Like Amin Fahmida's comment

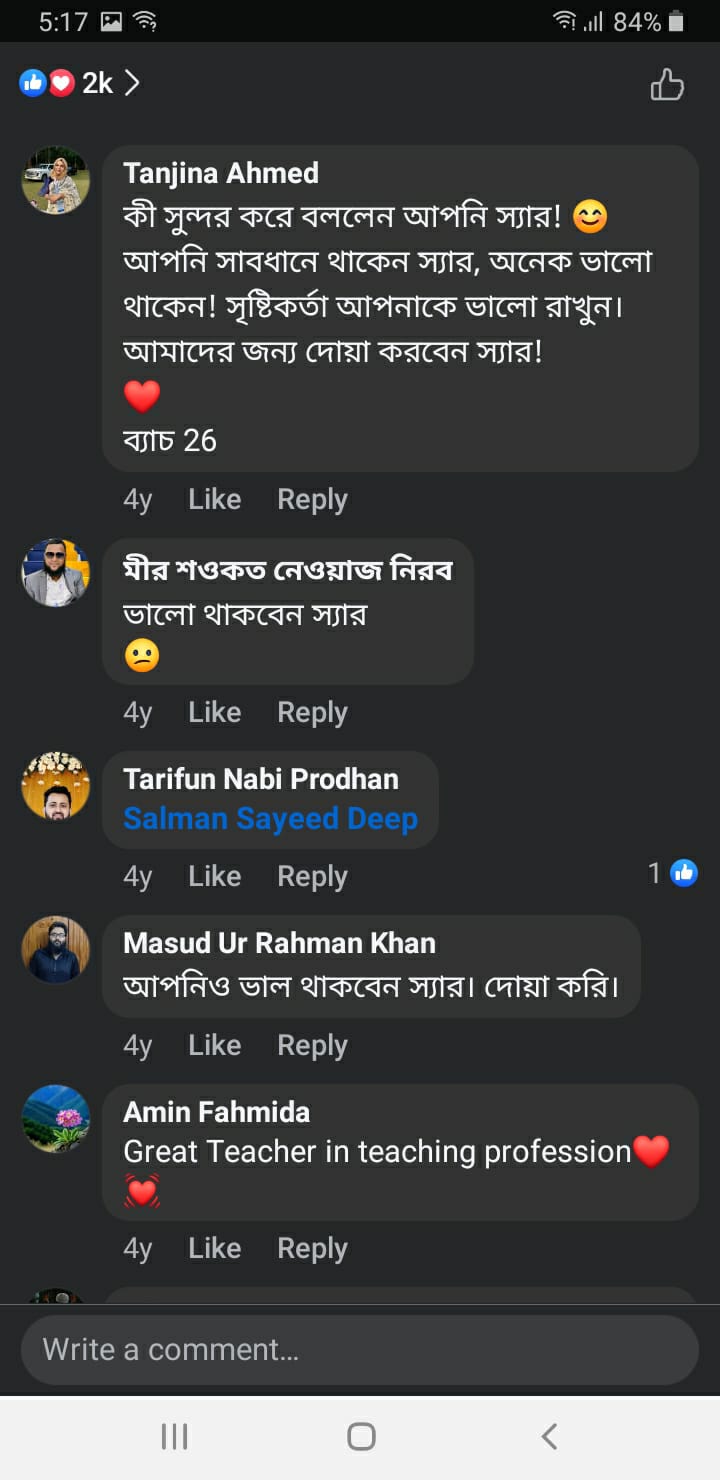[x=214, y=1248]
